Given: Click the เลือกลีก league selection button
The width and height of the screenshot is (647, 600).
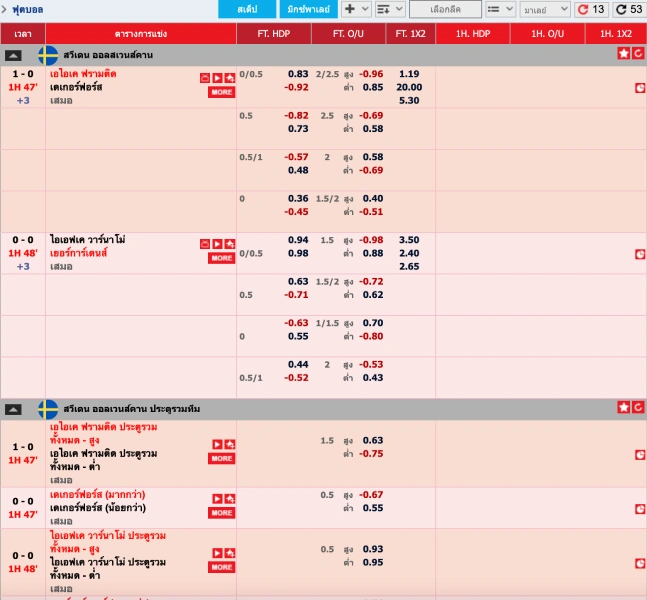Looking at the screenshot, I should click(443, 9).
